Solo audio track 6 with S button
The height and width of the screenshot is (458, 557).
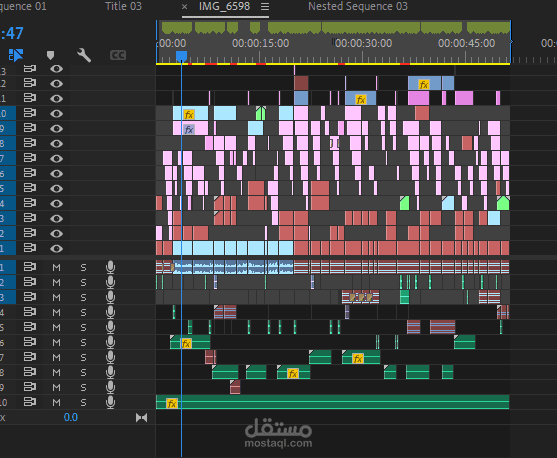point(83,343)
